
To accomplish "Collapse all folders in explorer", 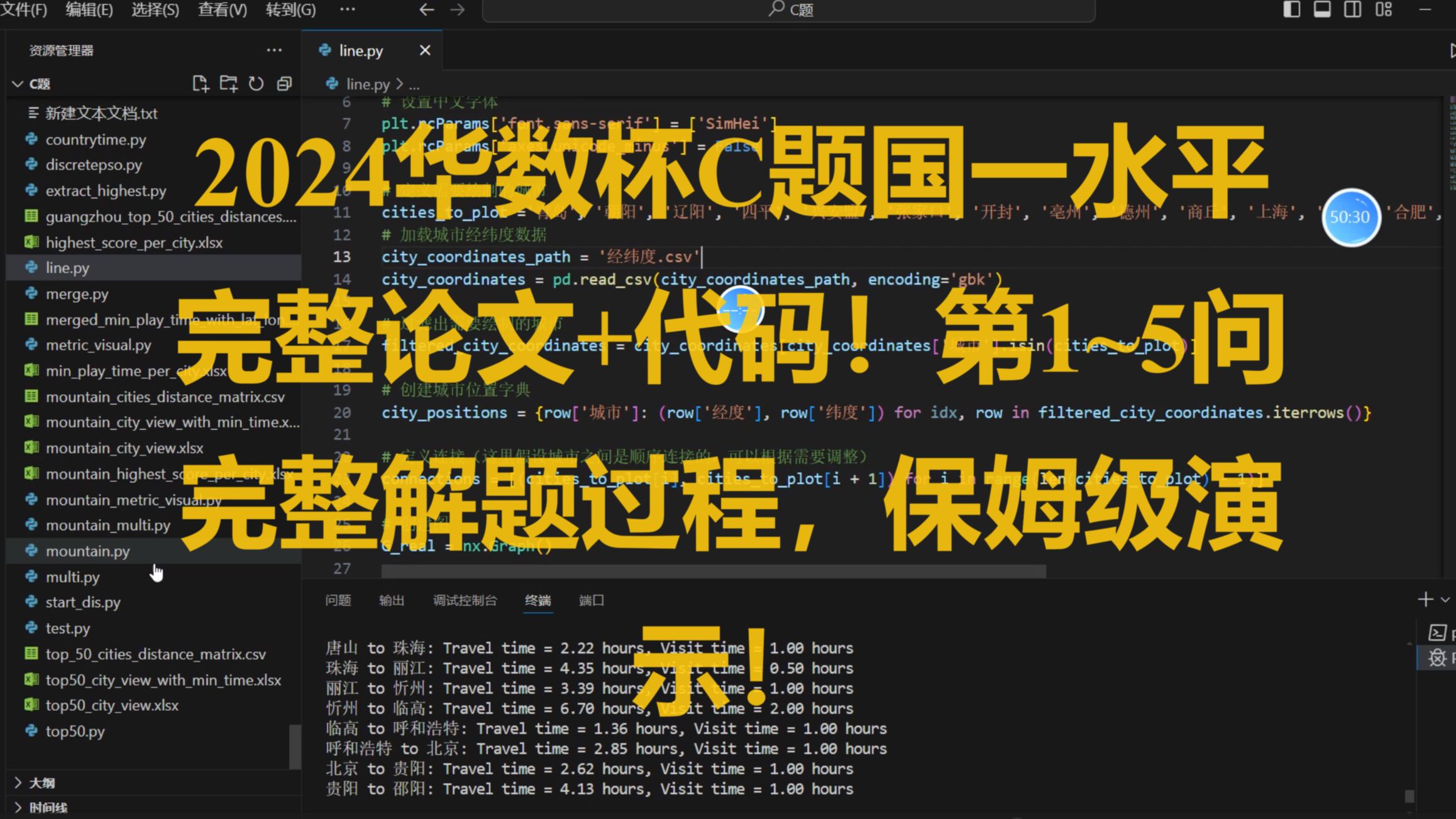I will (284, 84).
